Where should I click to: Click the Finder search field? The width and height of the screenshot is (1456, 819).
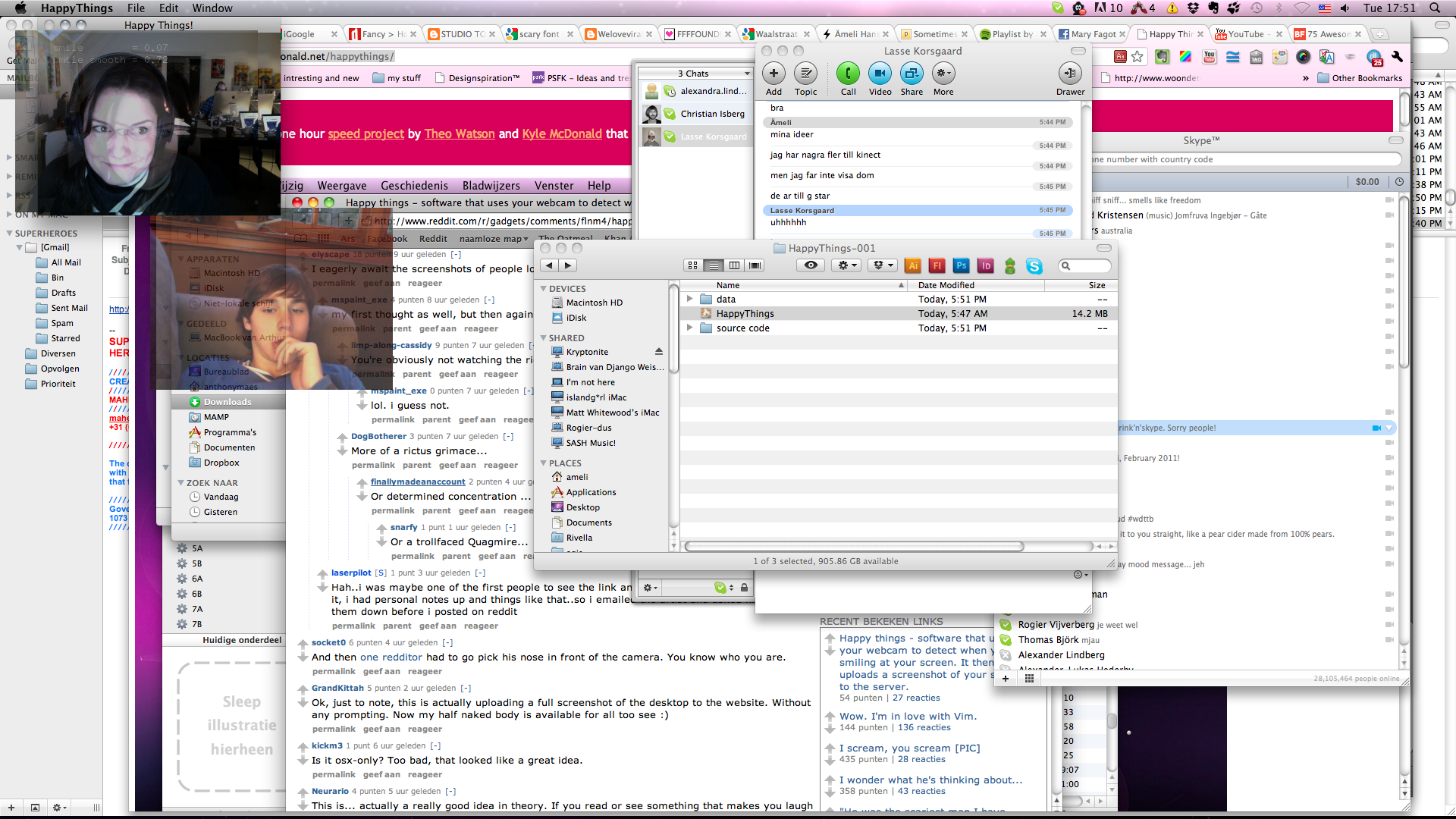pos(1086,265)
